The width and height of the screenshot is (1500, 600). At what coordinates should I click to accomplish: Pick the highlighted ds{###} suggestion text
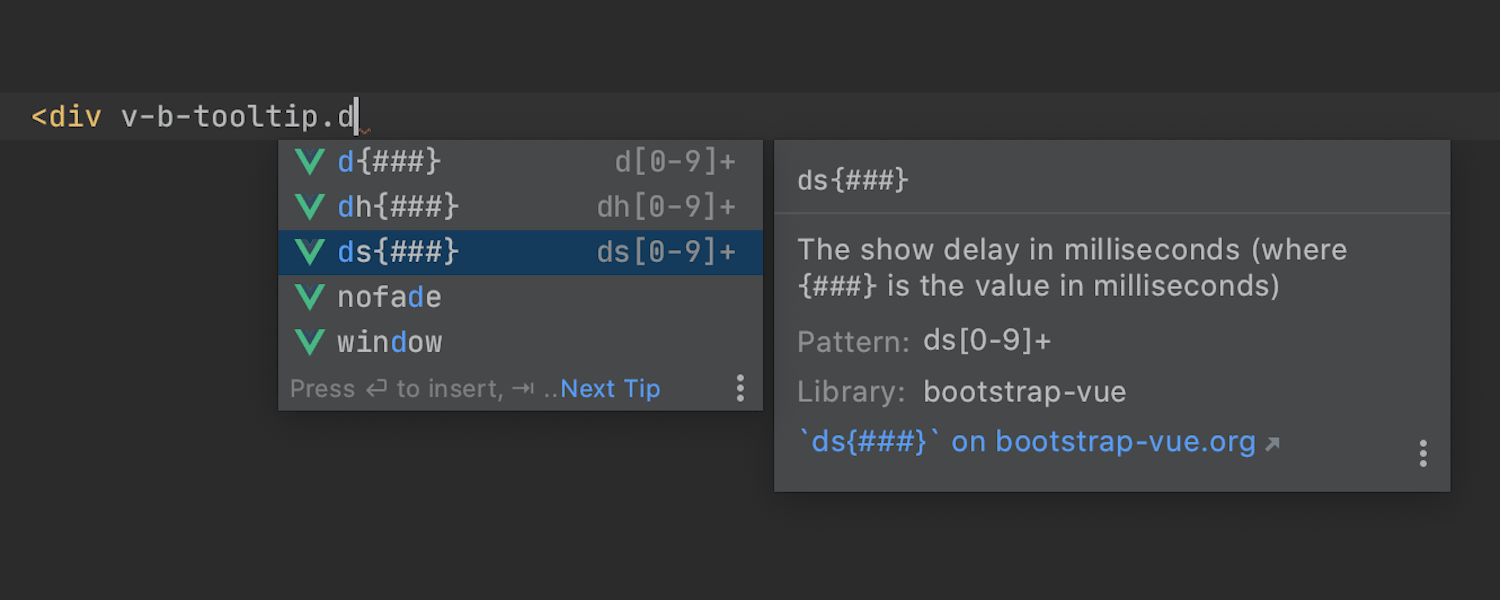pos(398,252)
